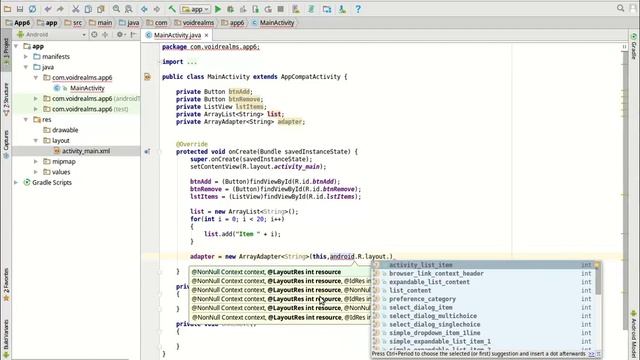This screenshot has width=640, height=360.
Task: Redo the last undone edit
Action: coord(60,9)
